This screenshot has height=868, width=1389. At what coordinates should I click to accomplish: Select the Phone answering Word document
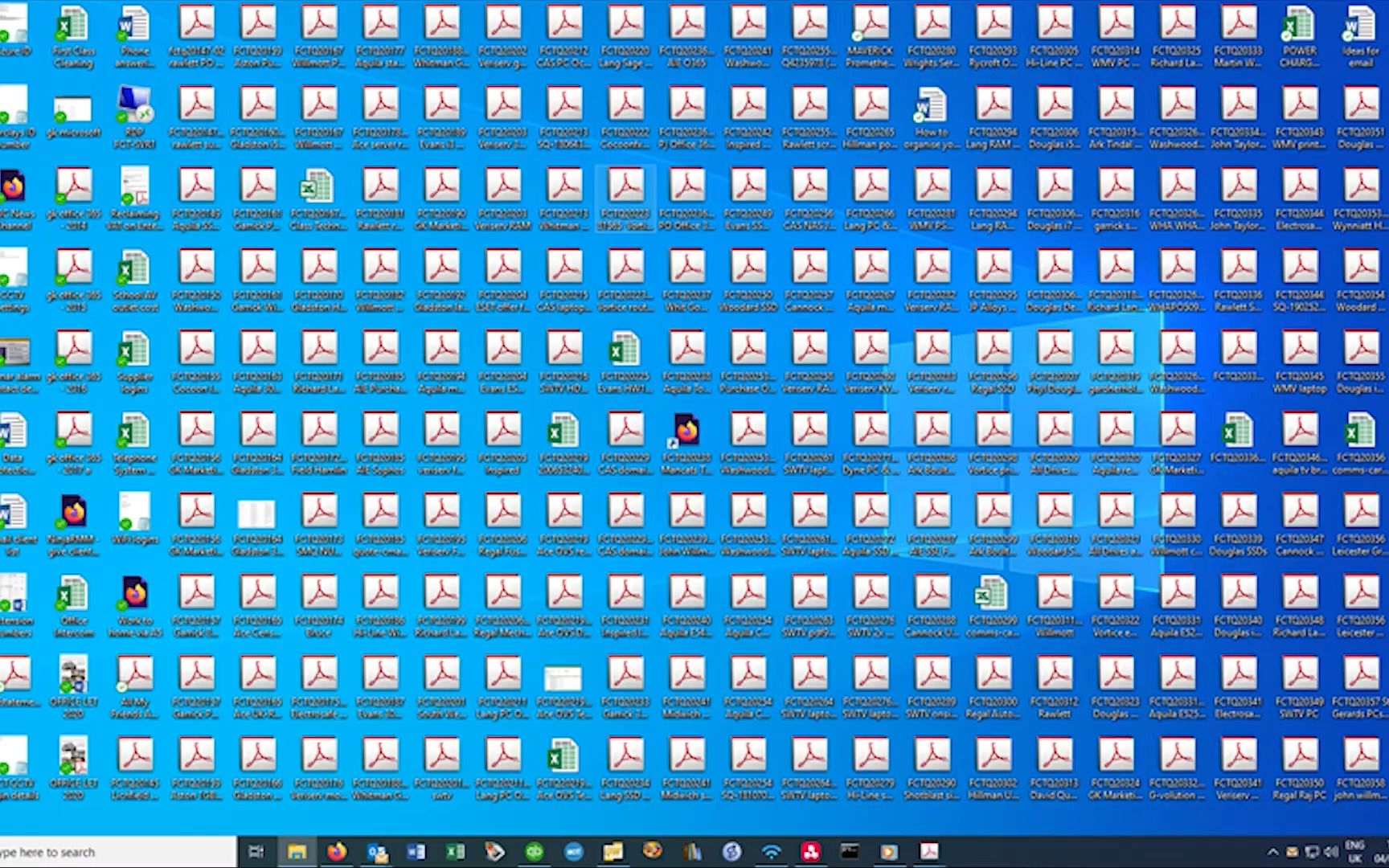pos(135,35)
